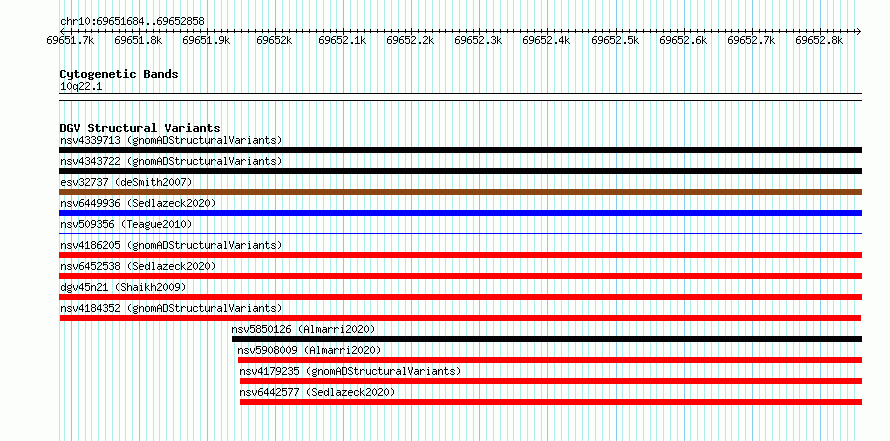Viewport: 890px width, 441px height.
Task: Click the 69652k ruler tick label
Action: (274, 41)
